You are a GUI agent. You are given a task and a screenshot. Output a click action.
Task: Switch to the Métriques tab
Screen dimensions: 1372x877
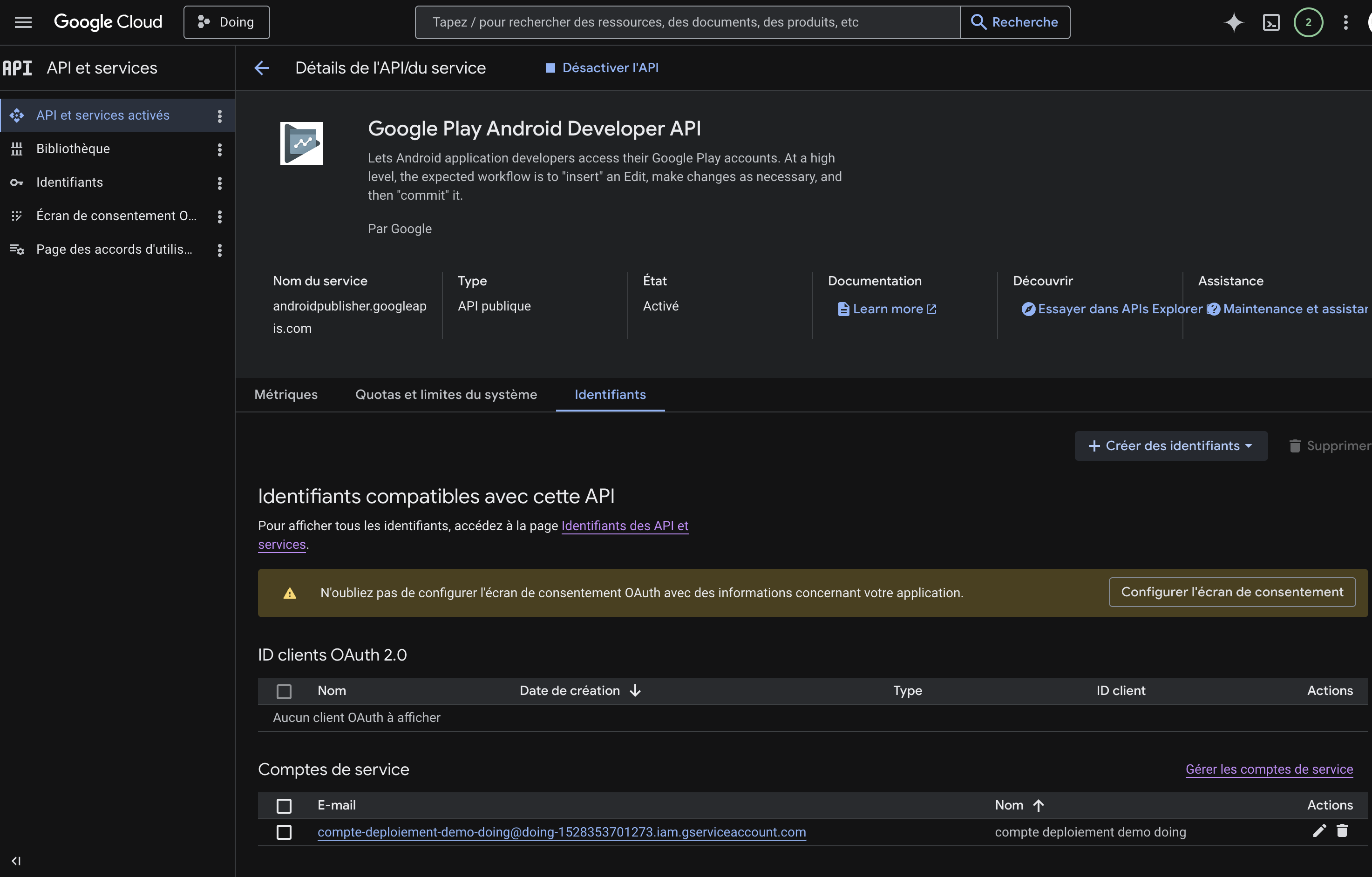[x=285, y=394]
